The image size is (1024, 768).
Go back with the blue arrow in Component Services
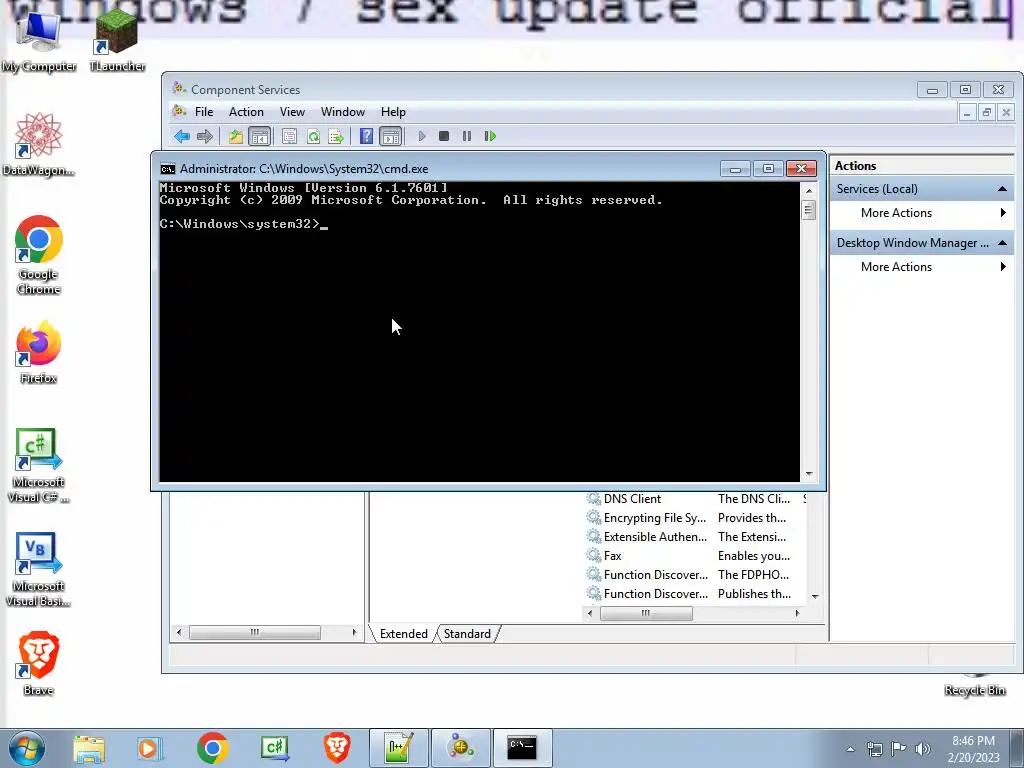click(182, 136)
